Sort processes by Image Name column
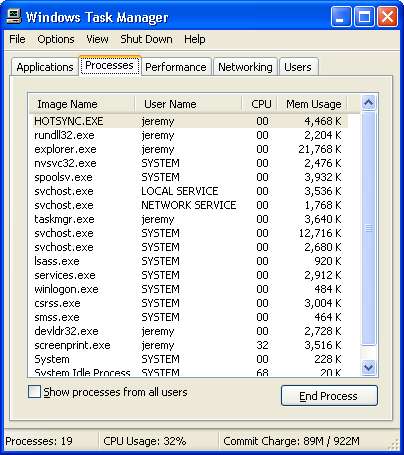Image resolution: width=404 pixels, height=455 pixels. click(82, 104)
